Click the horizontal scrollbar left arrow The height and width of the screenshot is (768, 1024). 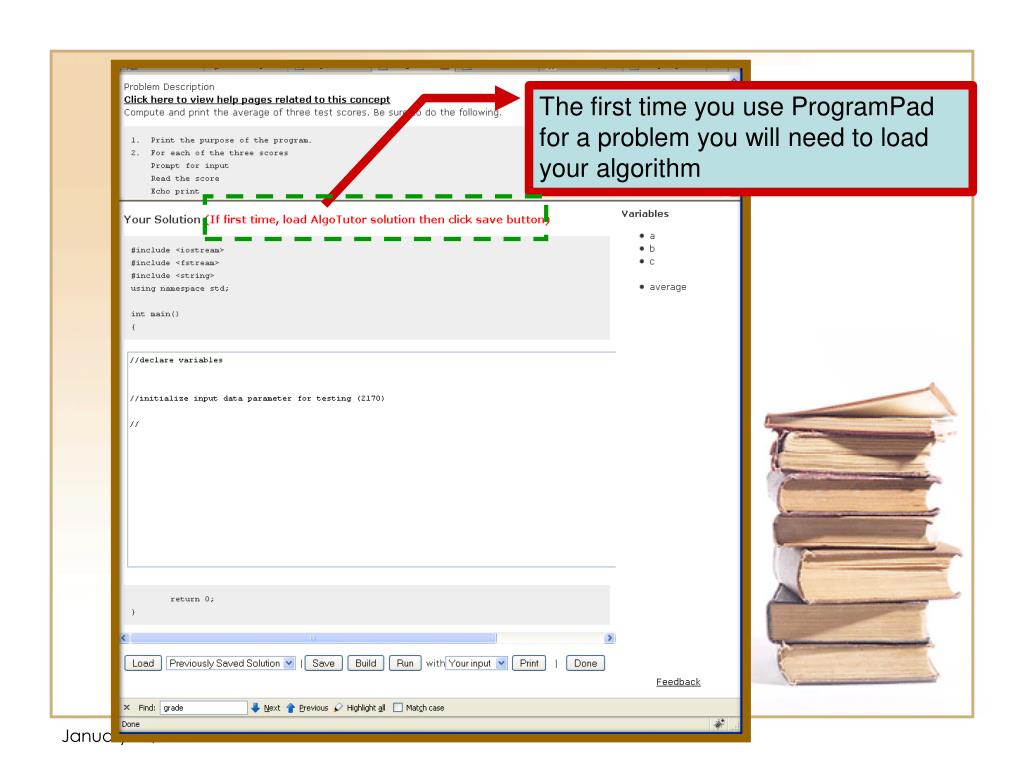tap(125, 638)
